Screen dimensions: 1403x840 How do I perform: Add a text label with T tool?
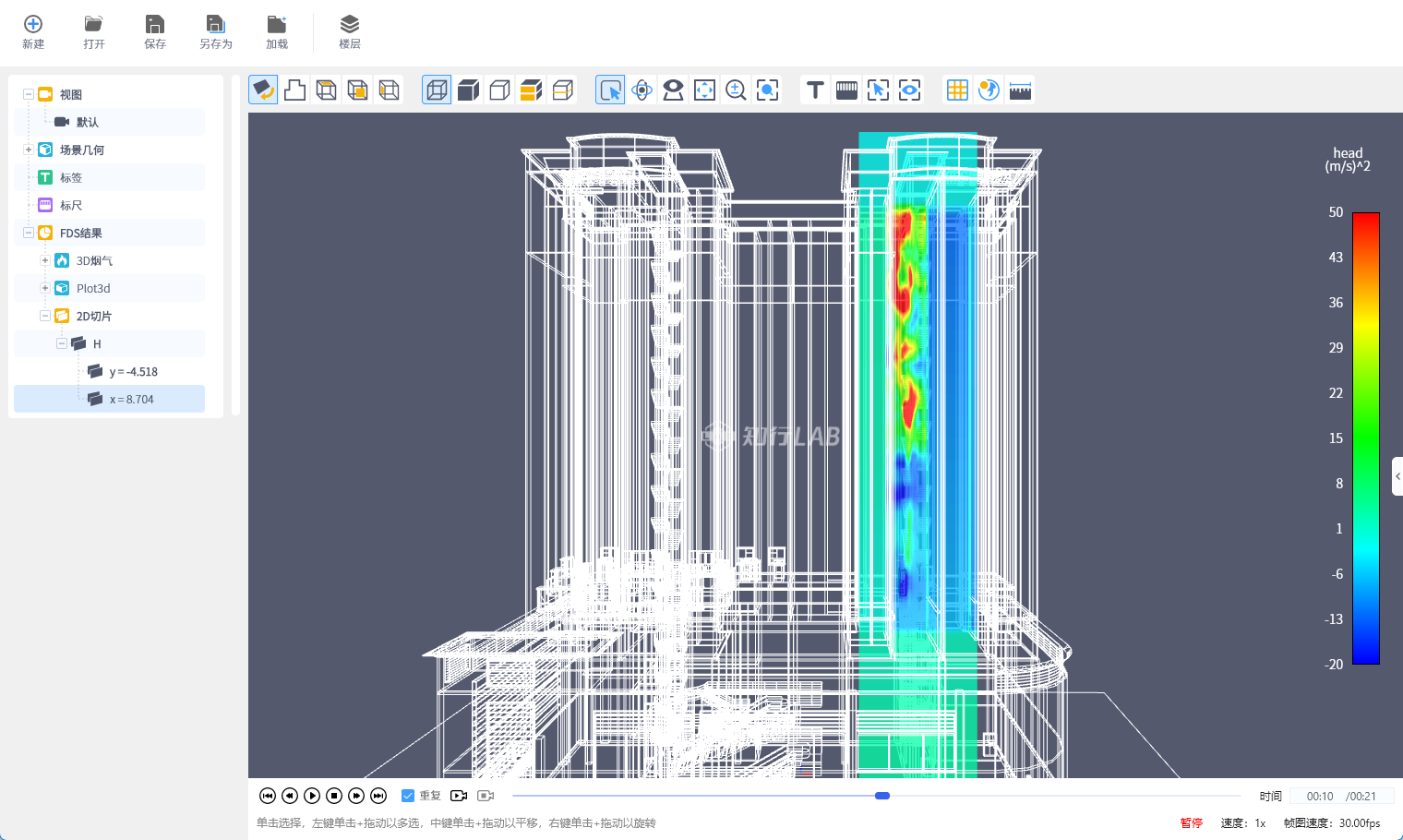pyautogui.click(x=815, y=90)
